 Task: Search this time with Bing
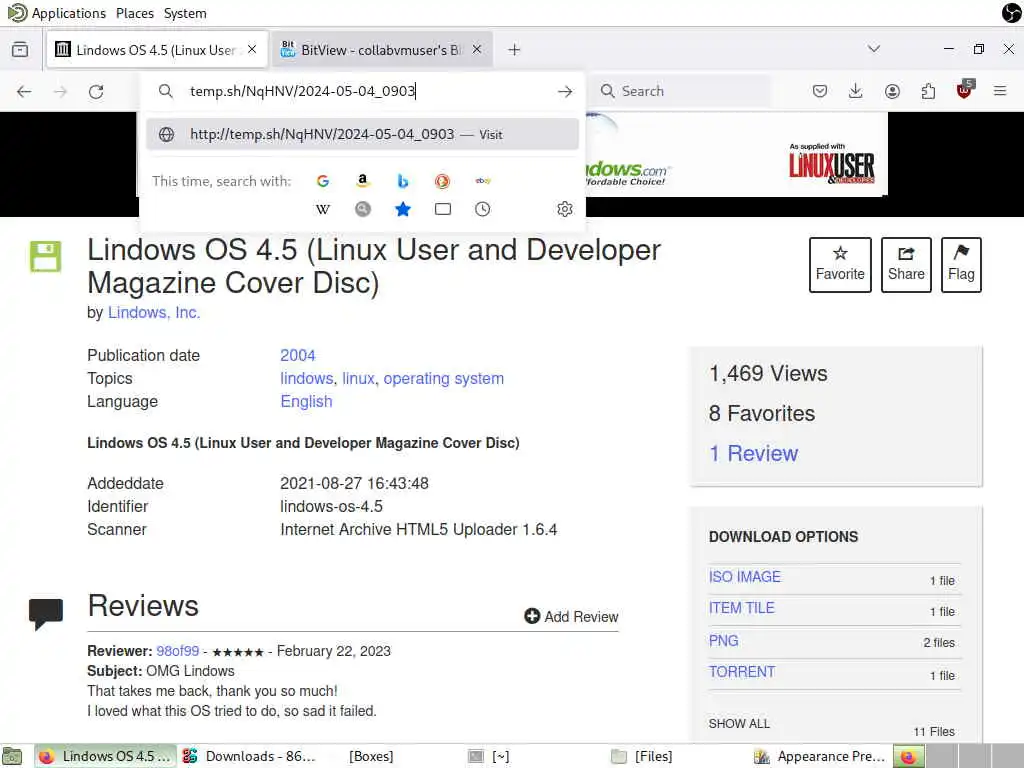(x=403, y=181)
